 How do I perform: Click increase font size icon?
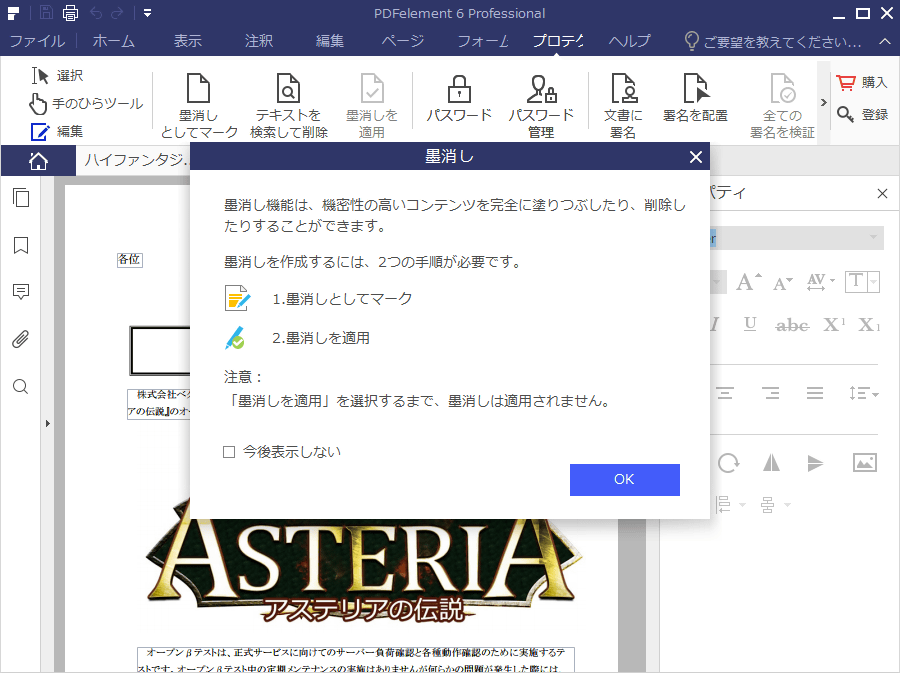coord(748,282)
